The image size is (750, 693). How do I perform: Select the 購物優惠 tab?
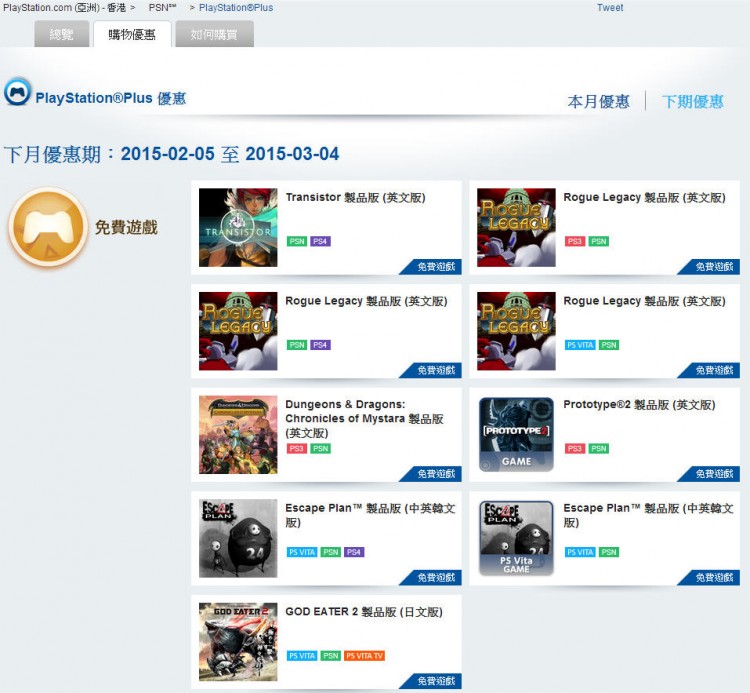pyautogui.click(x=132, y=34)
